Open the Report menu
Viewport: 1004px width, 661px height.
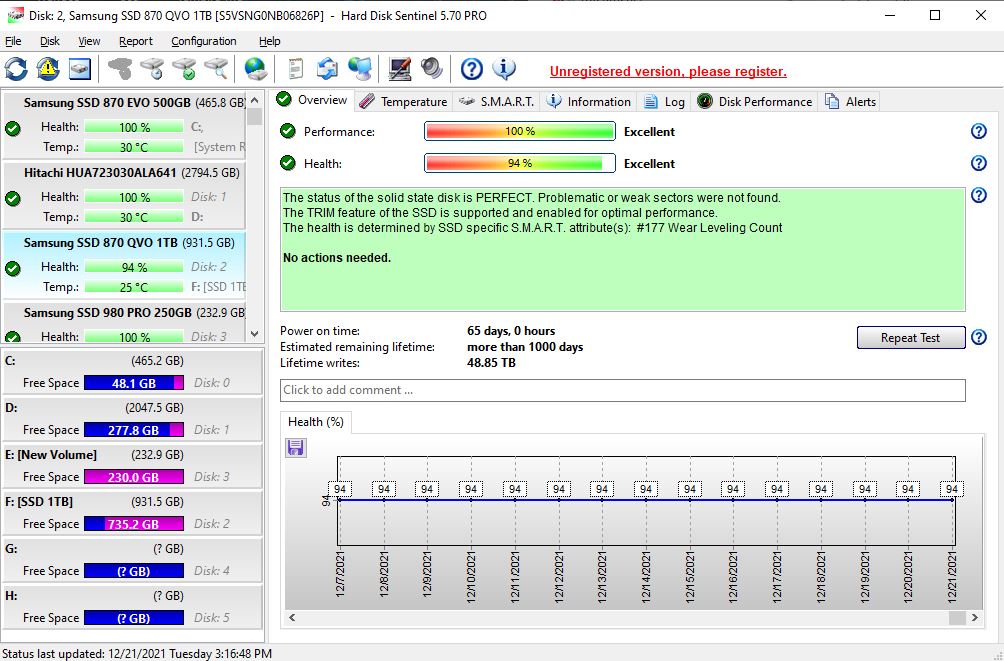(x=136, y=41)
